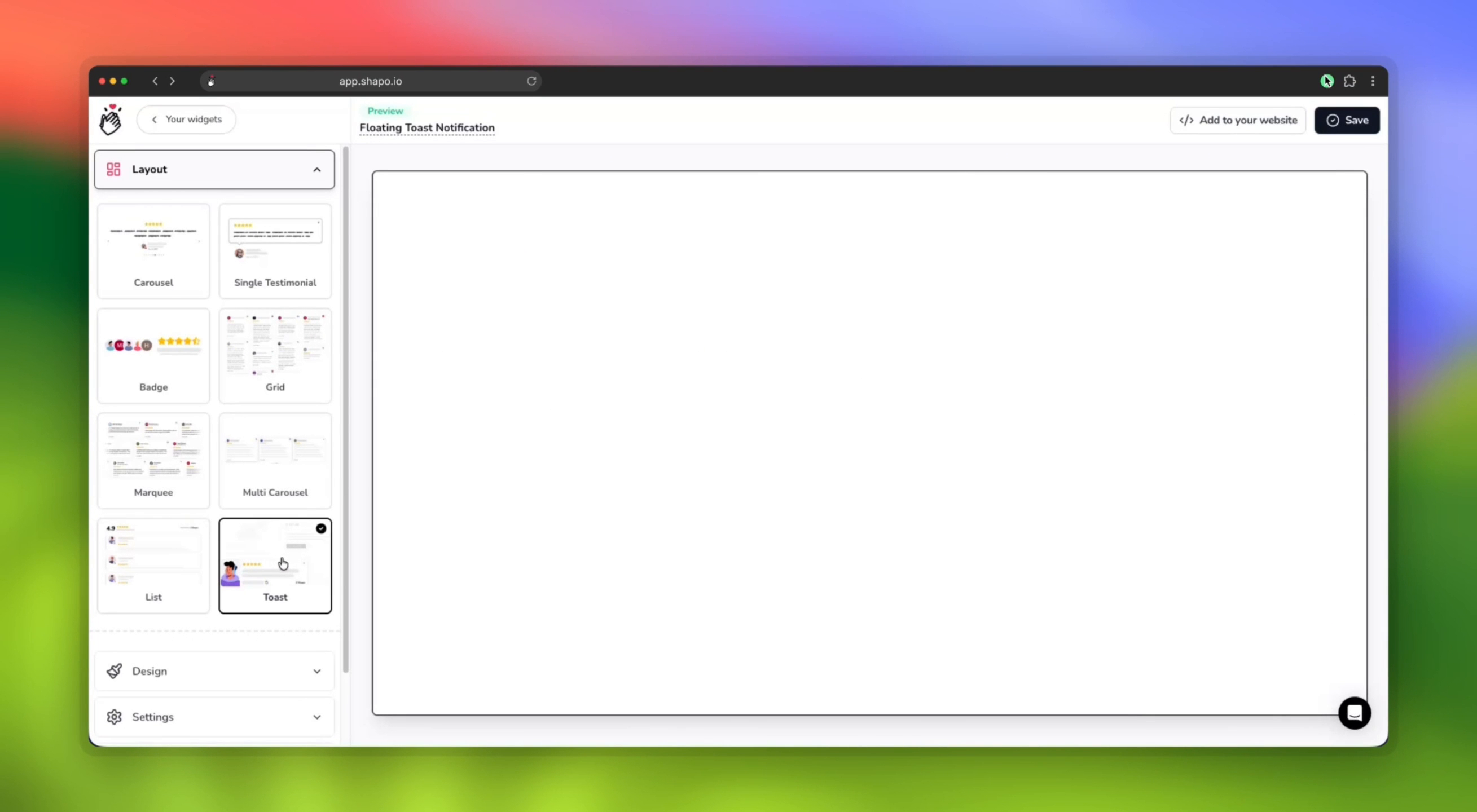
Task: Open the support chat bubble
Action: [x=1355, y=713]
